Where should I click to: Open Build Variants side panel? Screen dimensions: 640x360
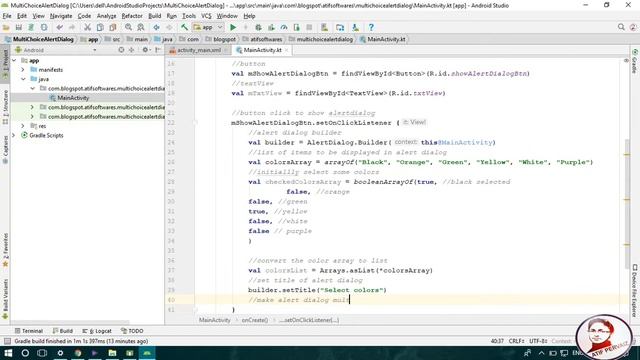tap(5, 299)
